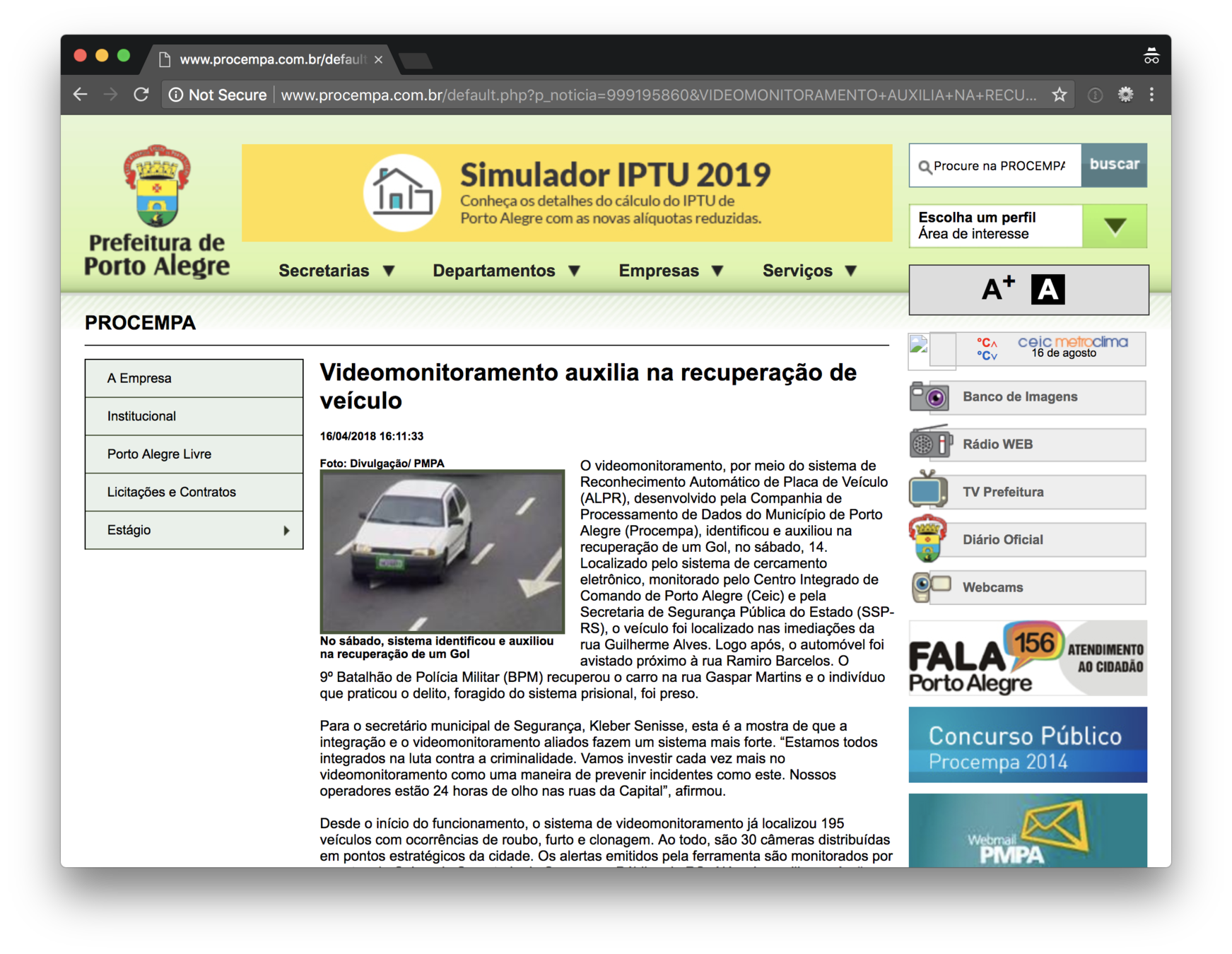Expand the Secretarias menu
Viewport: 1232px width, 954px height.
336,271
